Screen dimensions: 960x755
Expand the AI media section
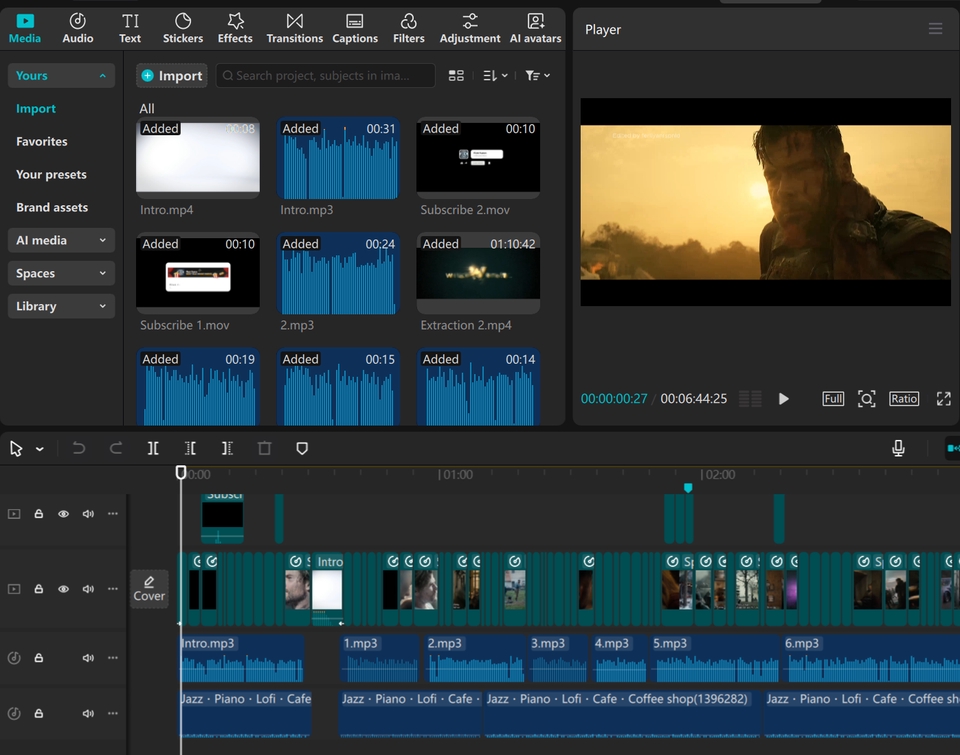pos(61,240)
